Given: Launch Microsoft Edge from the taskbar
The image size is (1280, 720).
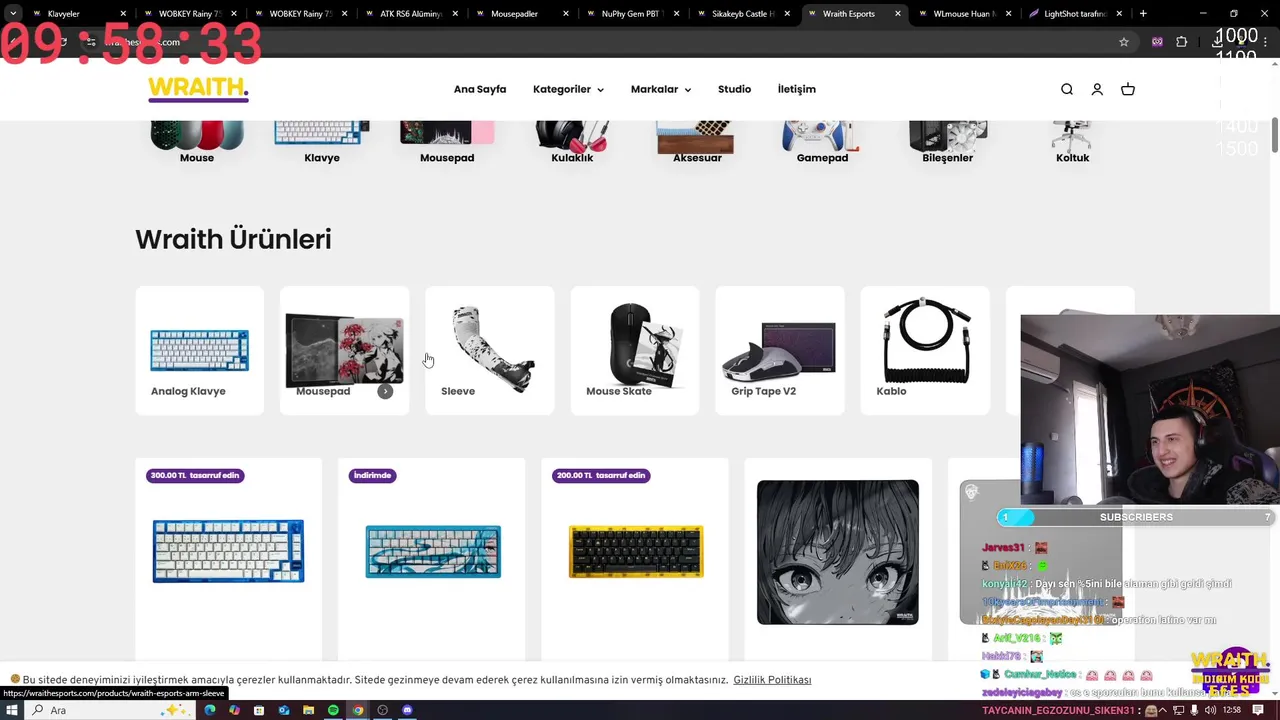Looking at the screenshot, I should (210, 710).
